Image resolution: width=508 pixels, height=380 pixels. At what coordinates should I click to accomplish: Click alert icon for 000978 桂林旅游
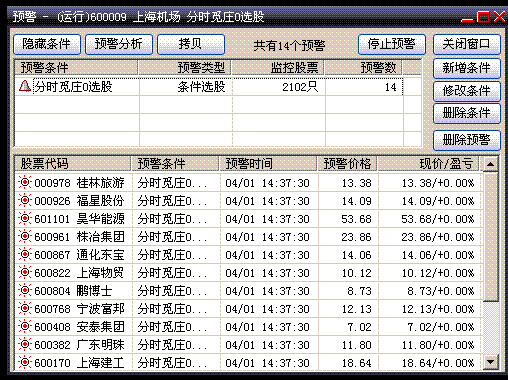pyautogui.click(x=25, y=183)
